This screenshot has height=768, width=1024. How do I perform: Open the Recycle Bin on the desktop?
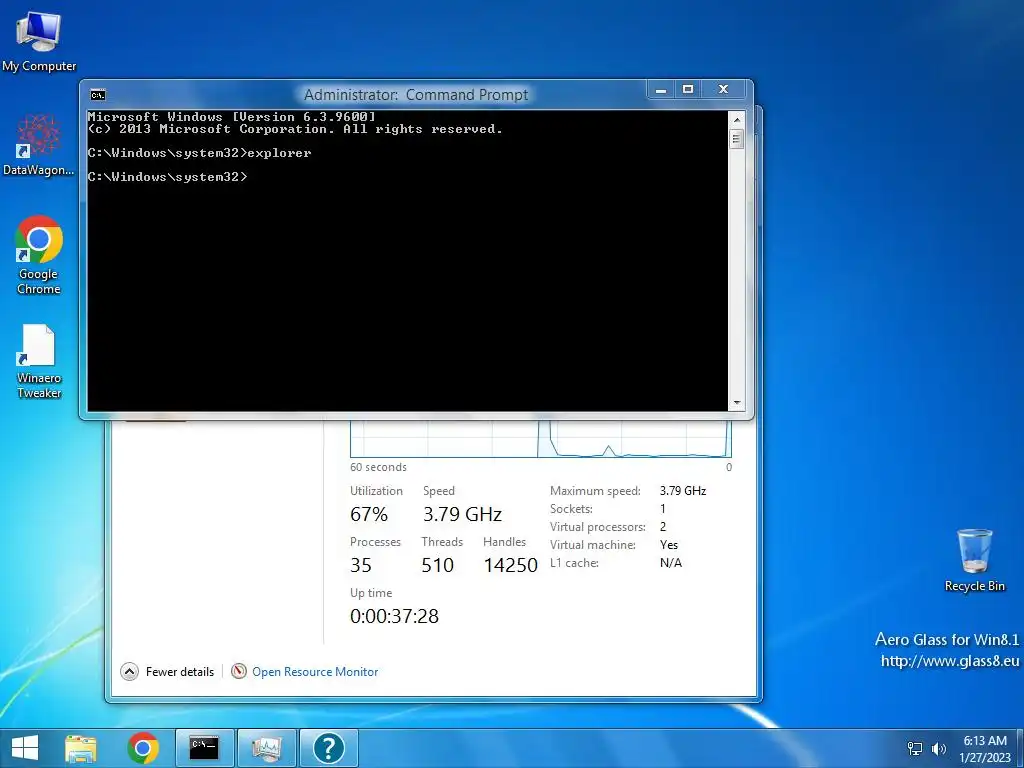coord(974,560)
